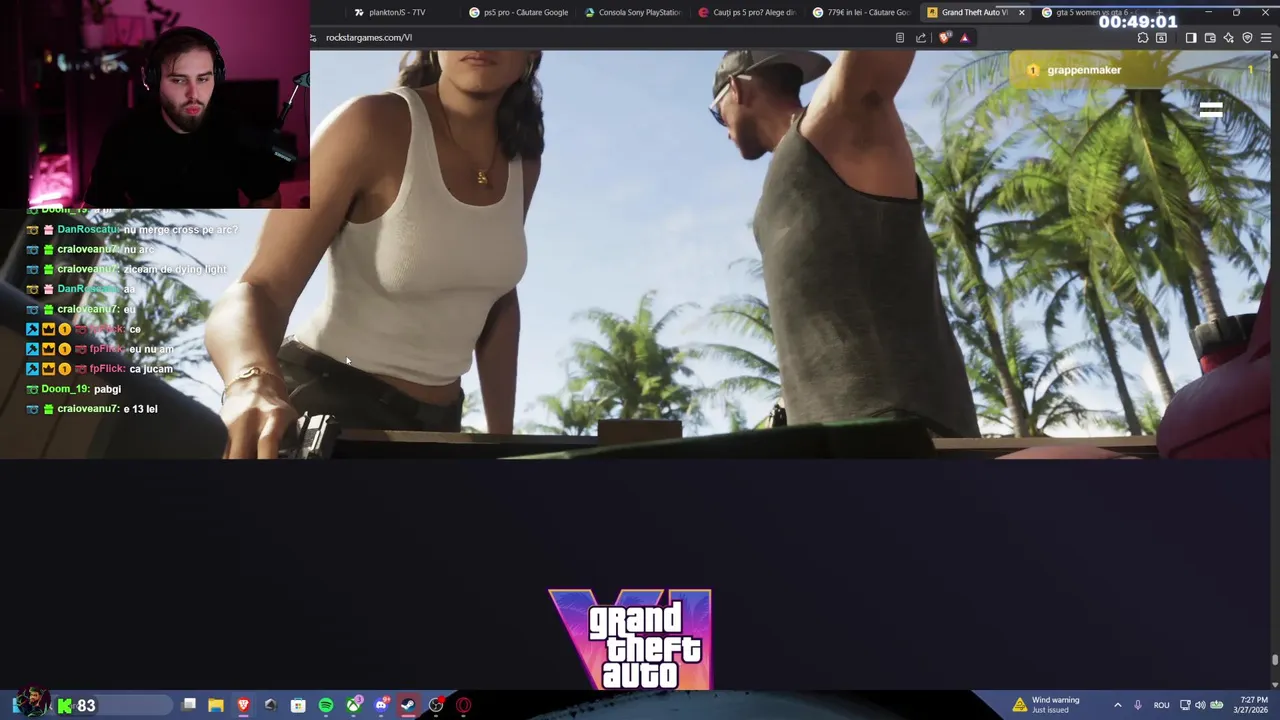The height and width of the screenshot is (720, 1280).
Task: Open the browser main hamburger menu
Action: (1266, 38)
